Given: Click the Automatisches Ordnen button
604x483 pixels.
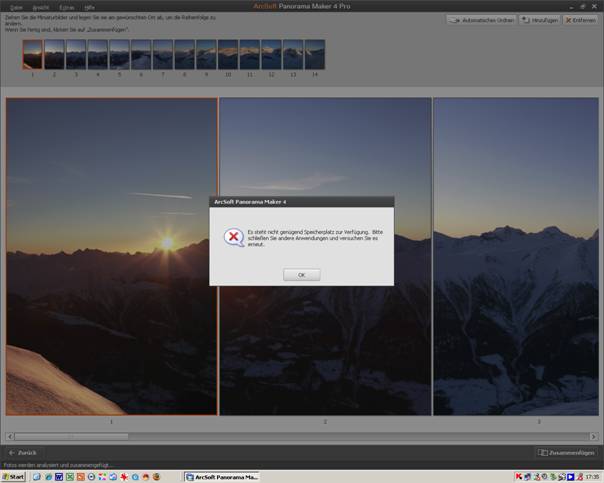Looking at the screenshot, I should [481, 20].
